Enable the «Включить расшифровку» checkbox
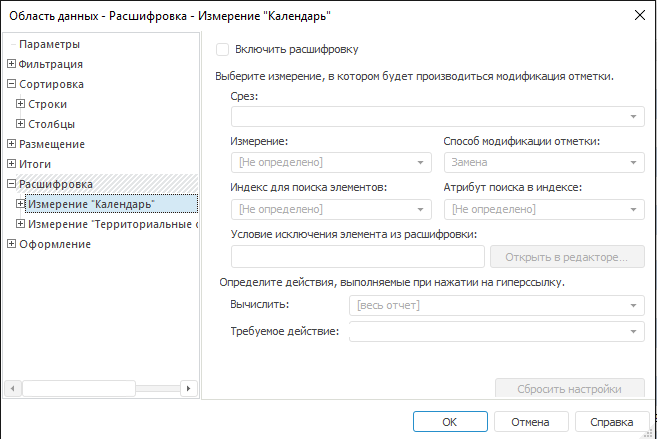657x439 pixels. (223, 48)
